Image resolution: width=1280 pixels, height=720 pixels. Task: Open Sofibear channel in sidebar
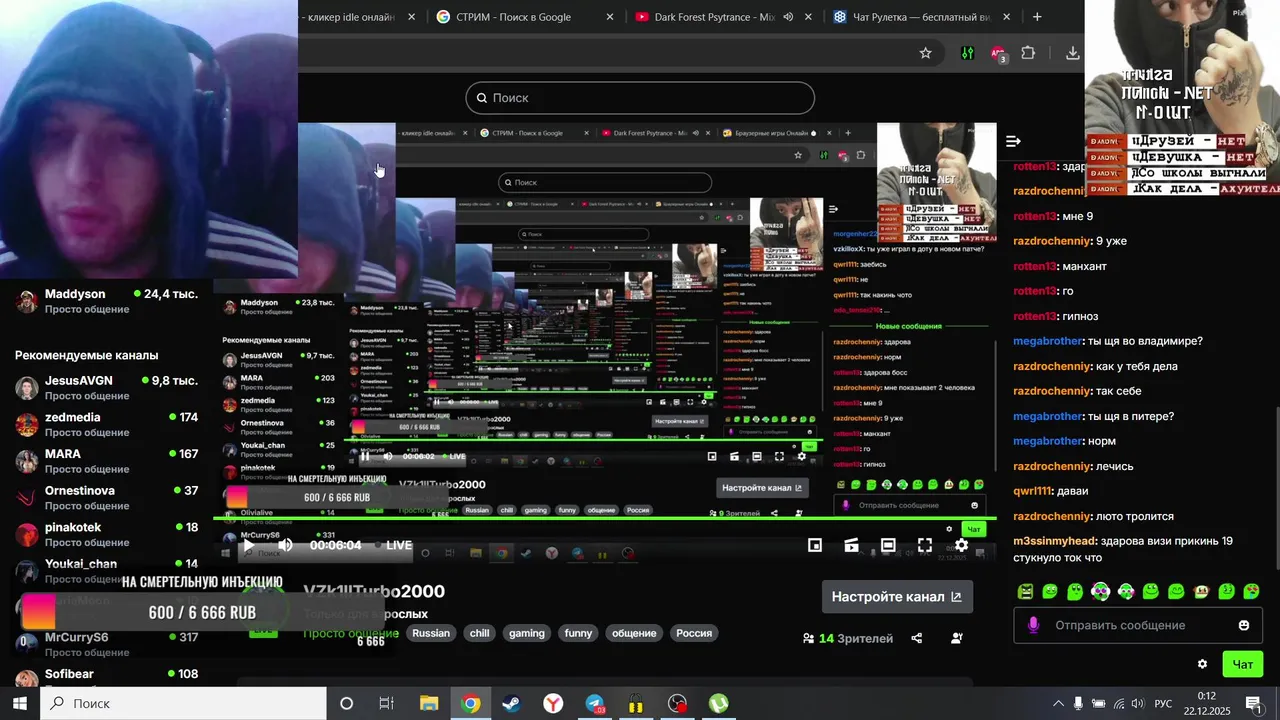coord(106,676)
